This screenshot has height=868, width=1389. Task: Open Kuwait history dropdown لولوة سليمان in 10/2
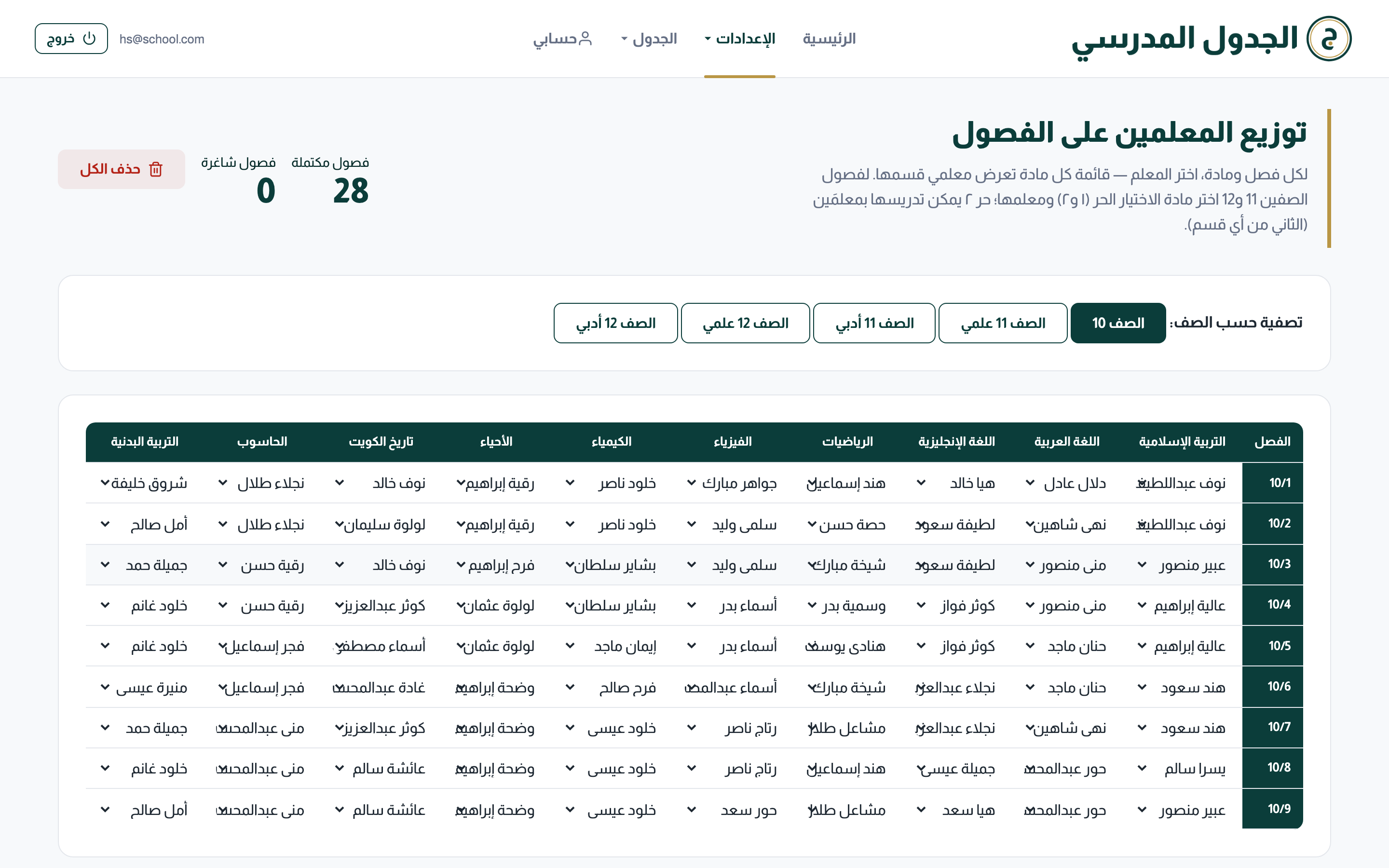coord(381,525)
